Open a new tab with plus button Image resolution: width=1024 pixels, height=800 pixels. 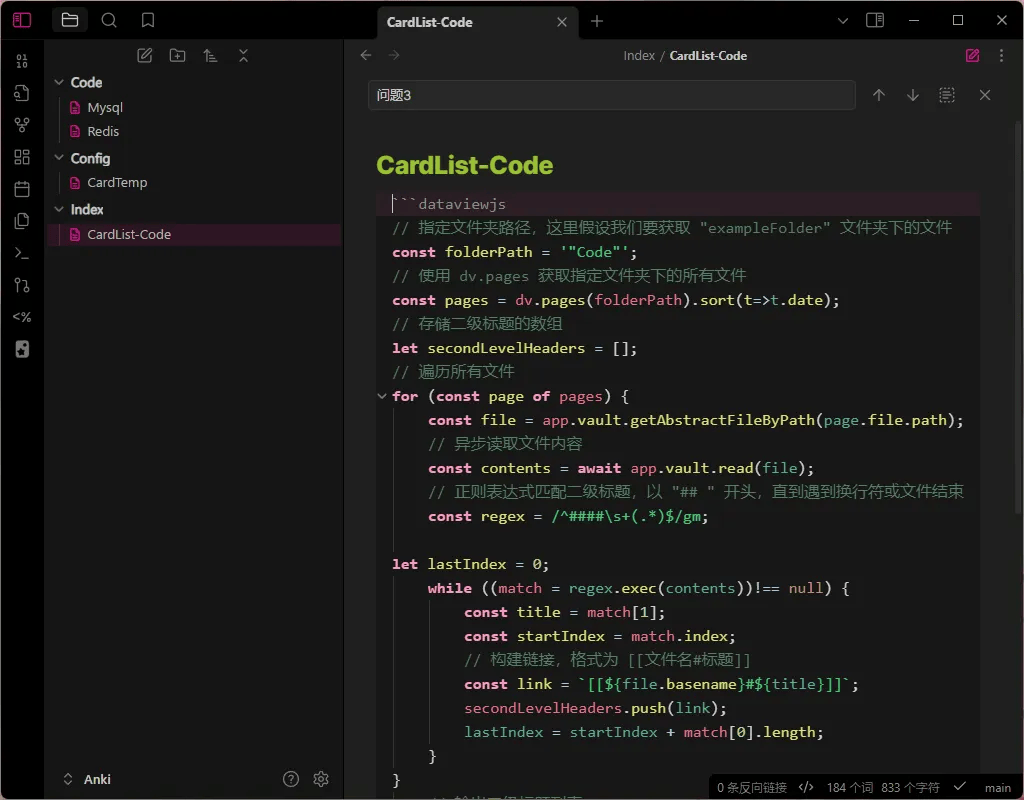coord(597,22)
